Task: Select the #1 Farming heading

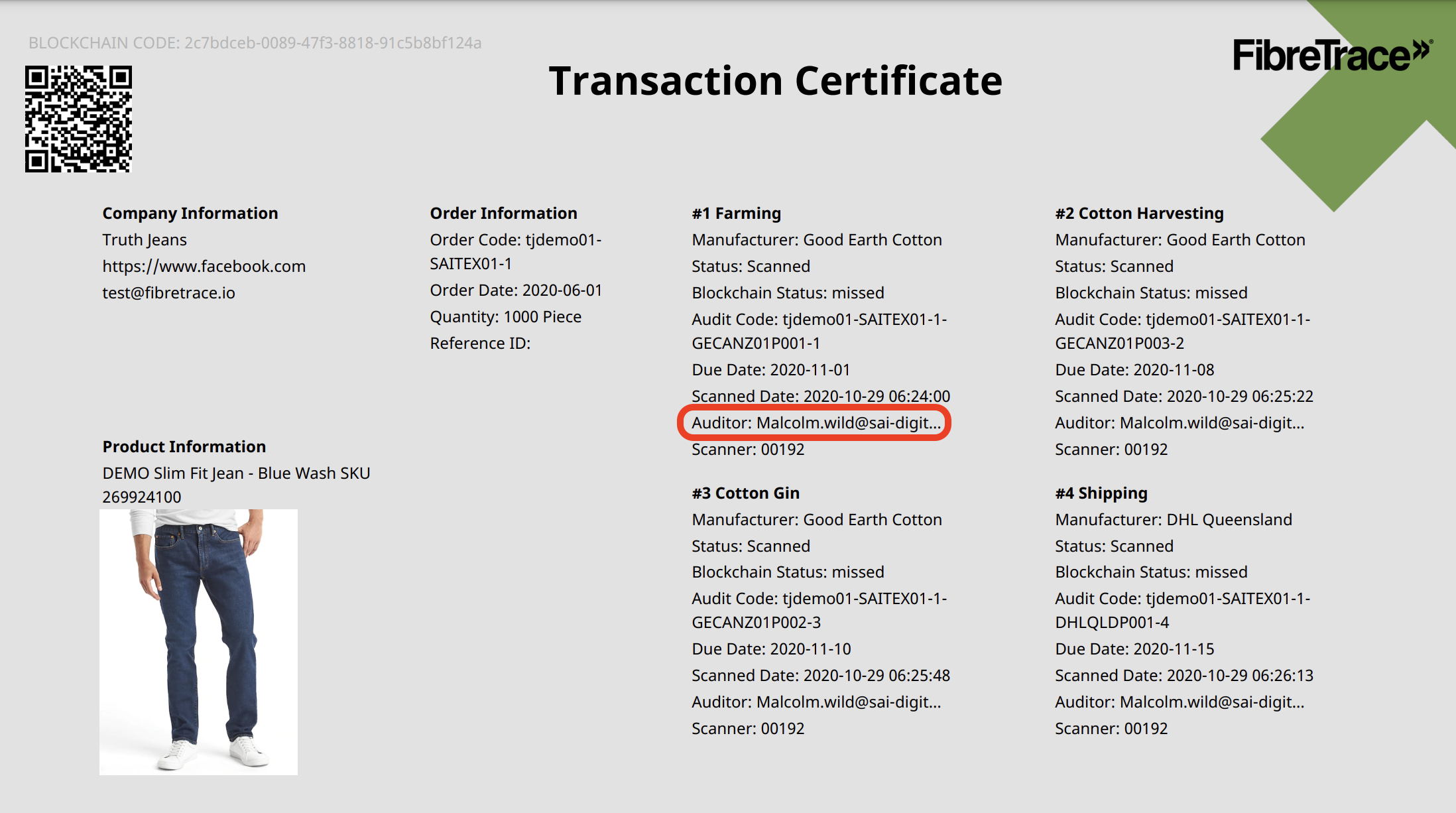Action: click(736, 214)
